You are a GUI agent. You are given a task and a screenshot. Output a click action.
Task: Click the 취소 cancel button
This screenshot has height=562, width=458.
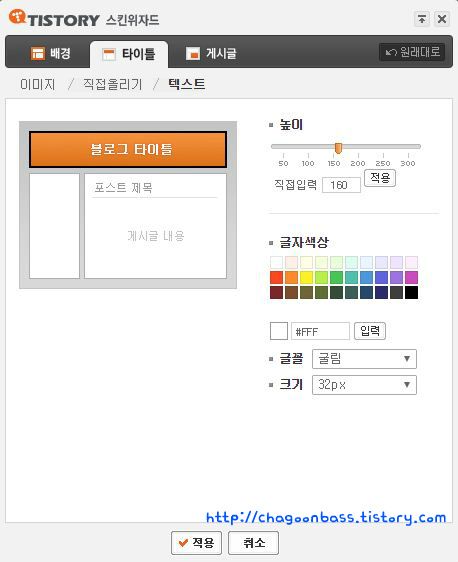[253, 543]
